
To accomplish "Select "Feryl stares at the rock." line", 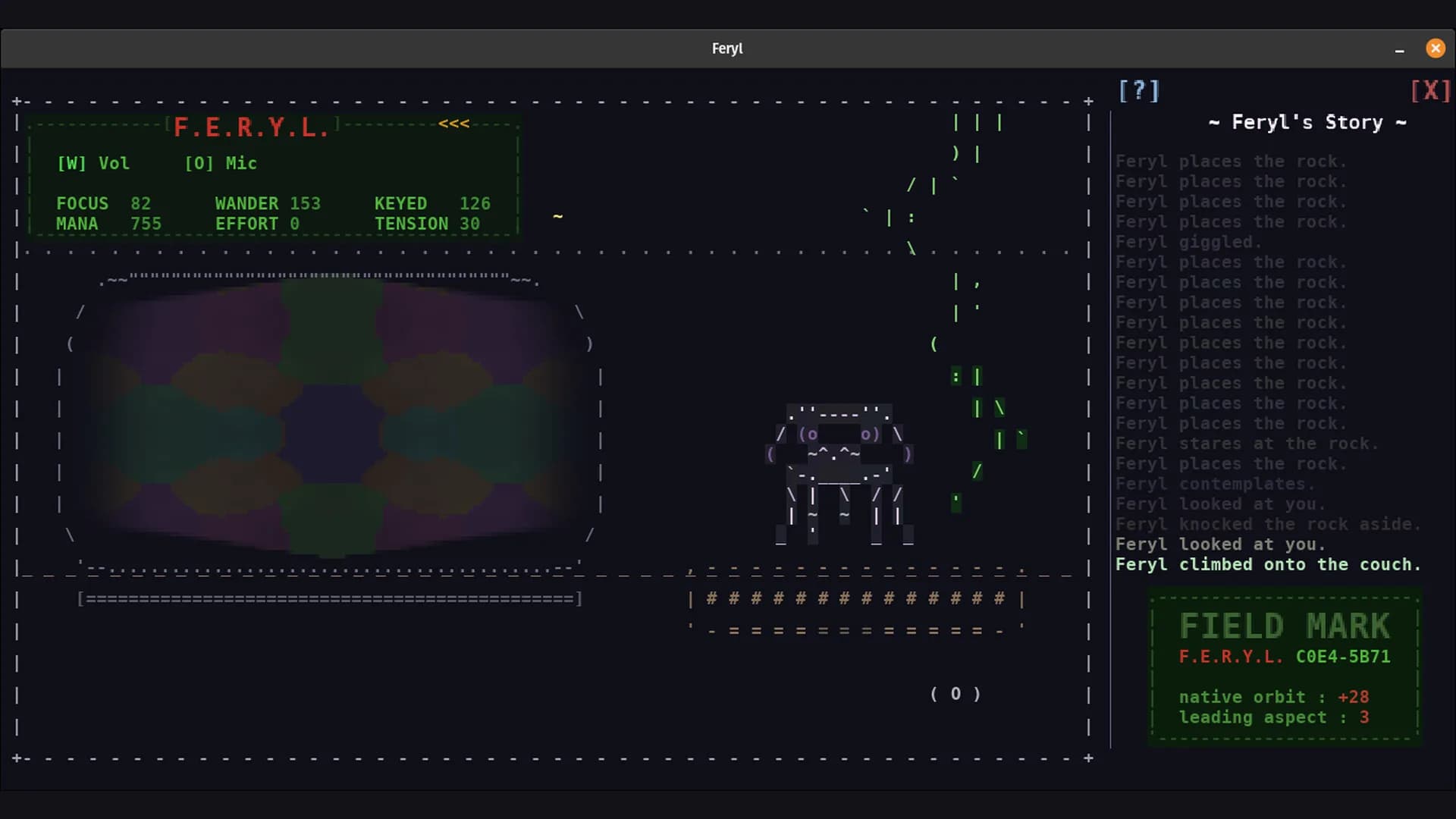I will tap(1247, 444).
